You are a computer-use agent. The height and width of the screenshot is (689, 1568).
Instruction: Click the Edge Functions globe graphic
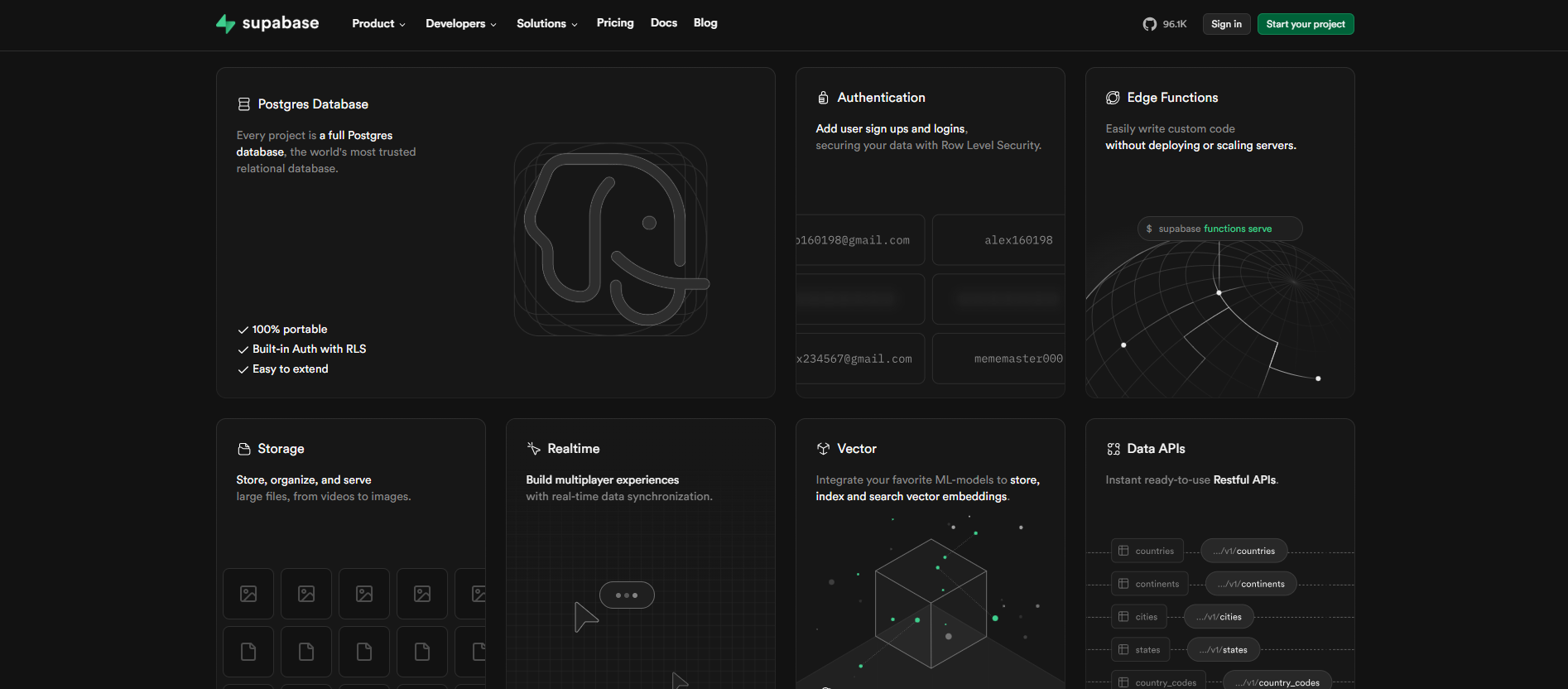coord(1219,319)
